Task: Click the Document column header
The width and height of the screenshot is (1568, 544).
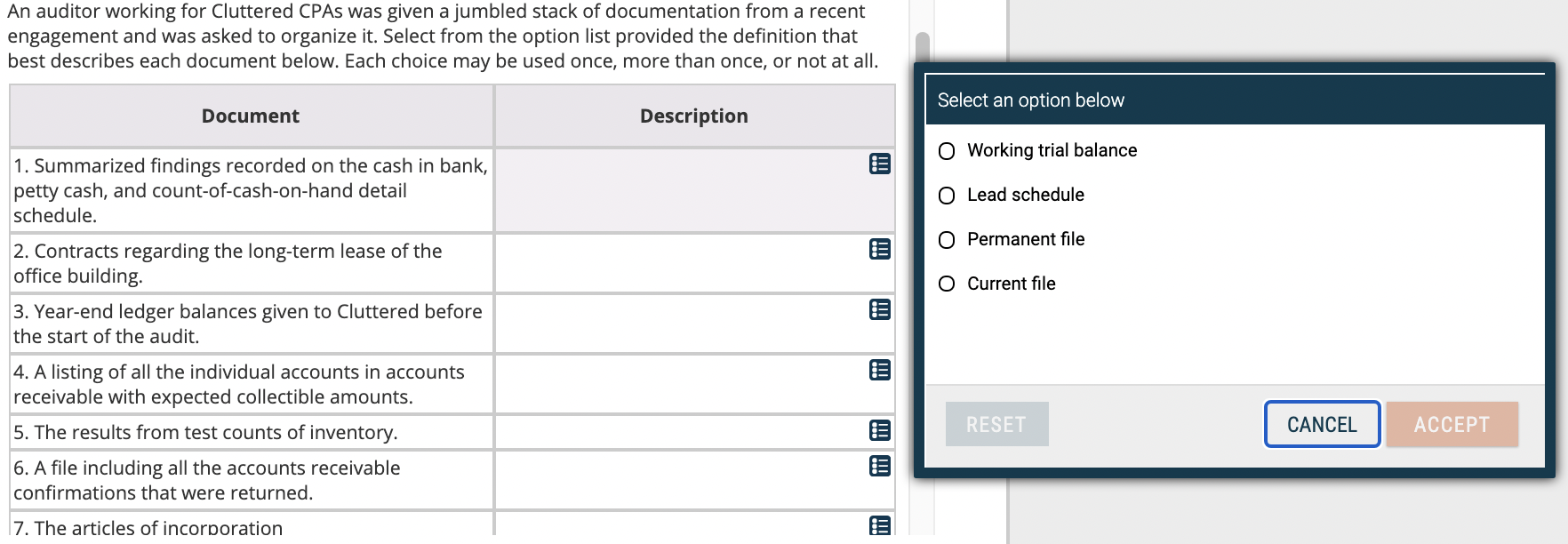Action: click(x=251, y=116)
